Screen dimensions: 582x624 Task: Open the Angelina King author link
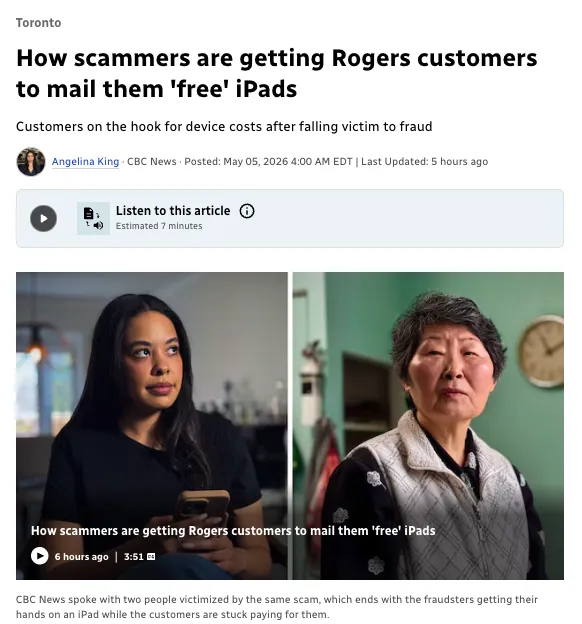[85, 162]
